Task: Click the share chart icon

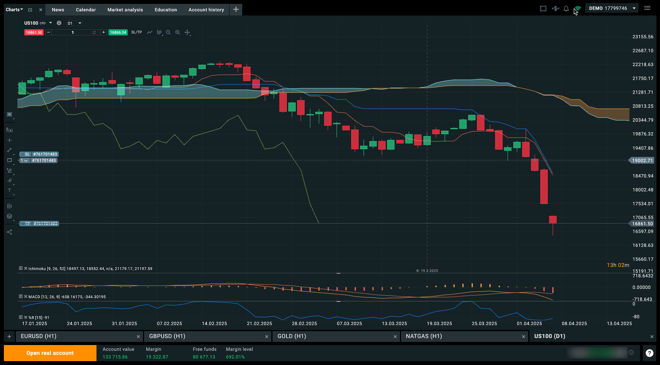Action: (x=9, y=232)
